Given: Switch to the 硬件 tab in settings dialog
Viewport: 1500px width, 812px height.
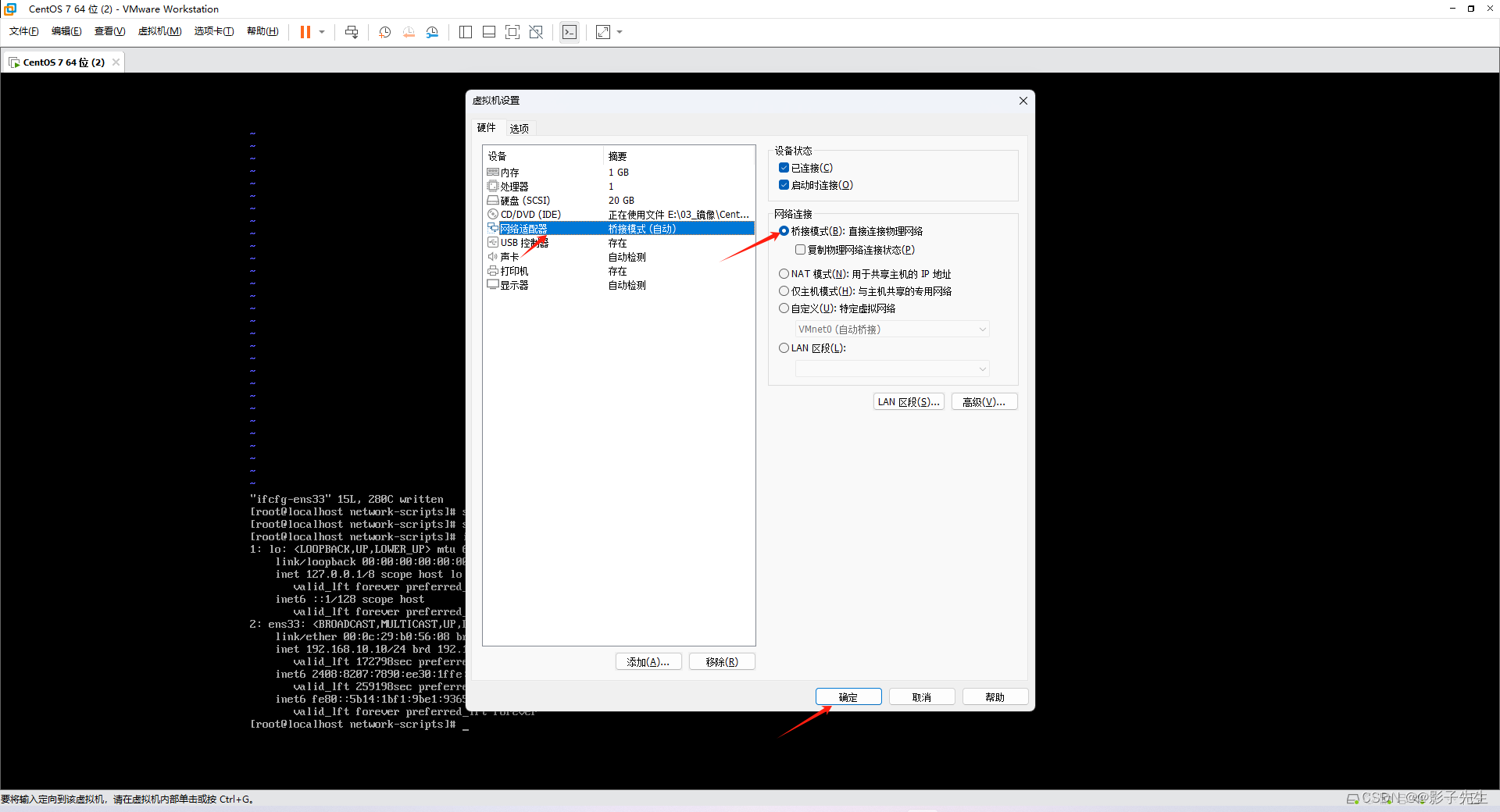Looking at the screenshot, I should pos(487,128).
